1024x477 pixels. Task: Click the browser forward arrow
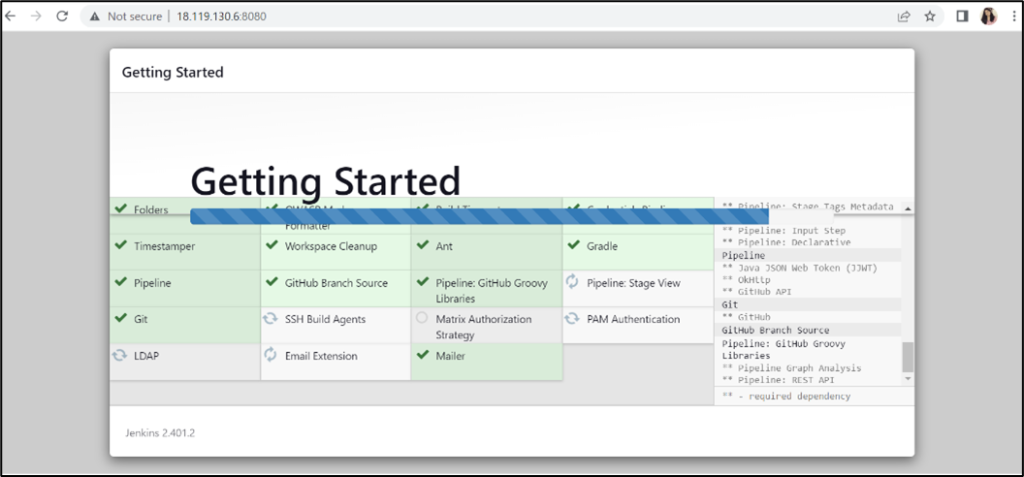pyautogui.click(x=36, y=16)
